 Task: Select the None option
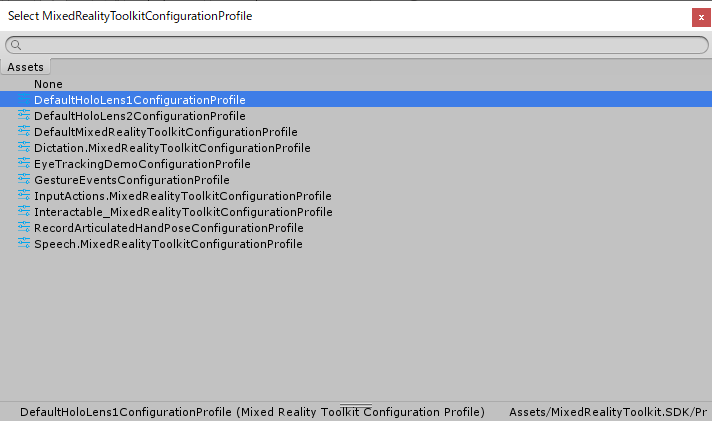tap(48, 84)
